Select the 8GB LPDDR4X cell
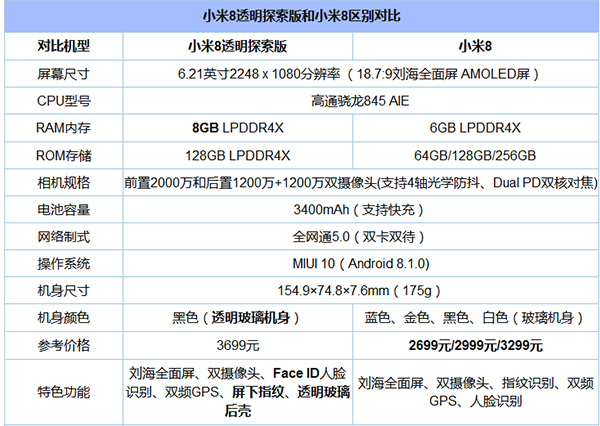This screenshot has width=600, height=426. coord(237,128)
